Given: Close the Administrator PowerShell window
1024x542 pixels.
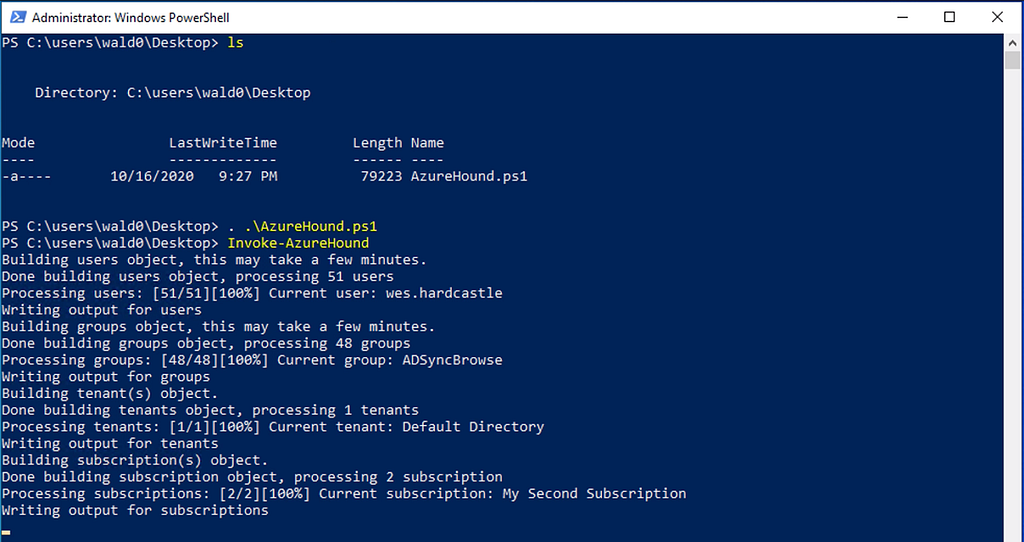Looking at the screenshot, I should [x=996, y=17].
